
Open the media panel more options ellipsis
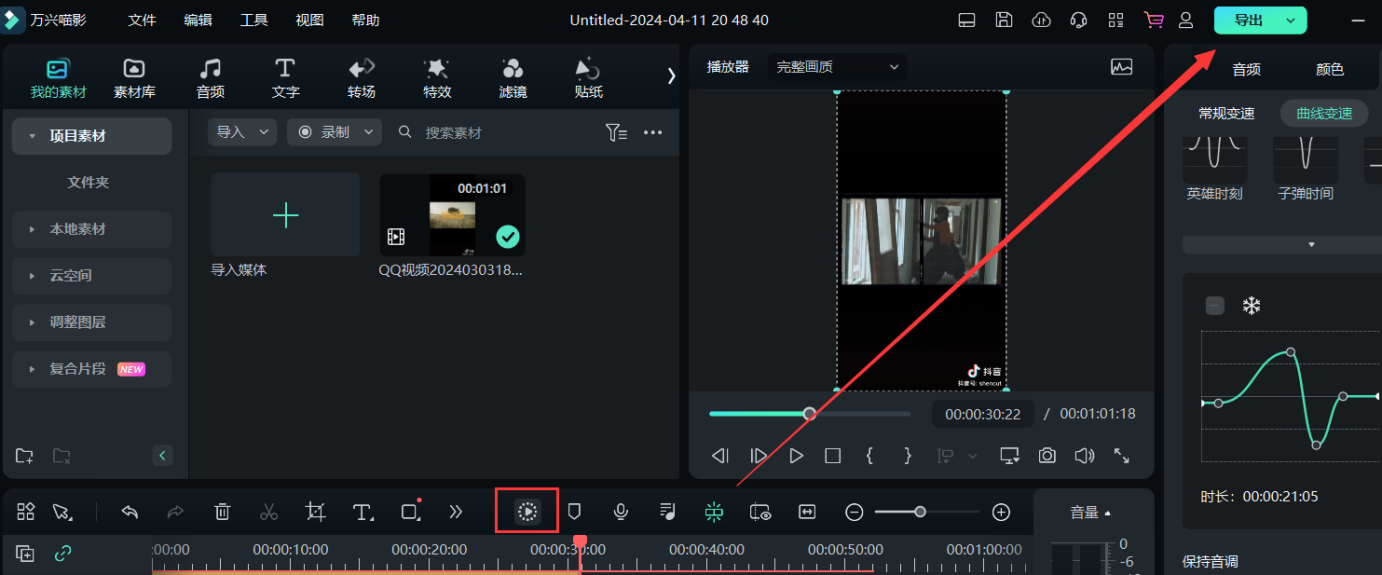click(653, 132)
